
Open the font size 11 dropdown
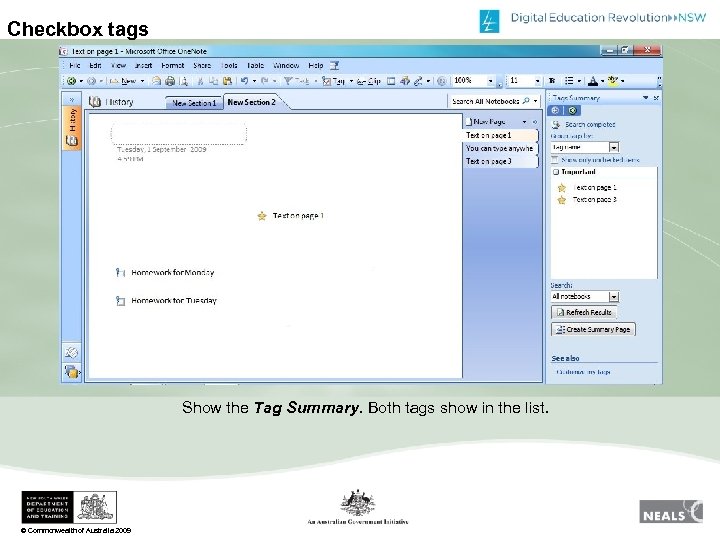click(x=537, y=81)
